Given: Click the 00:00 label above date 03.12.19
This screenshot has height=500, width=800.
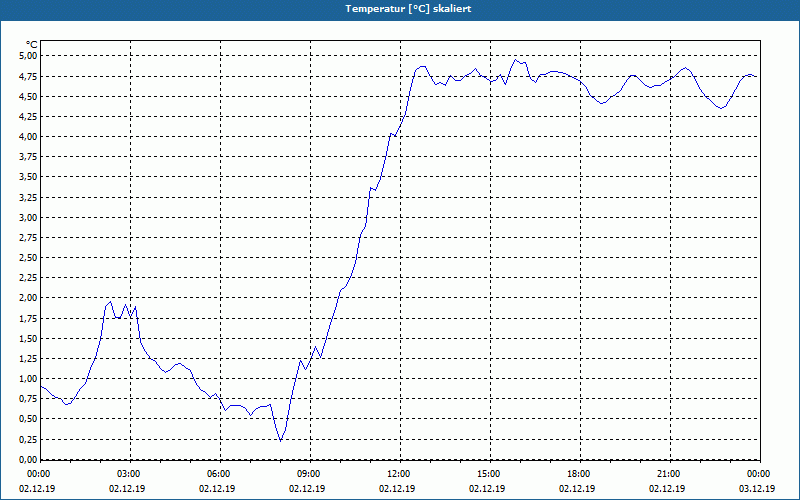Looking at the screenshot, I should tap(760, 474).
